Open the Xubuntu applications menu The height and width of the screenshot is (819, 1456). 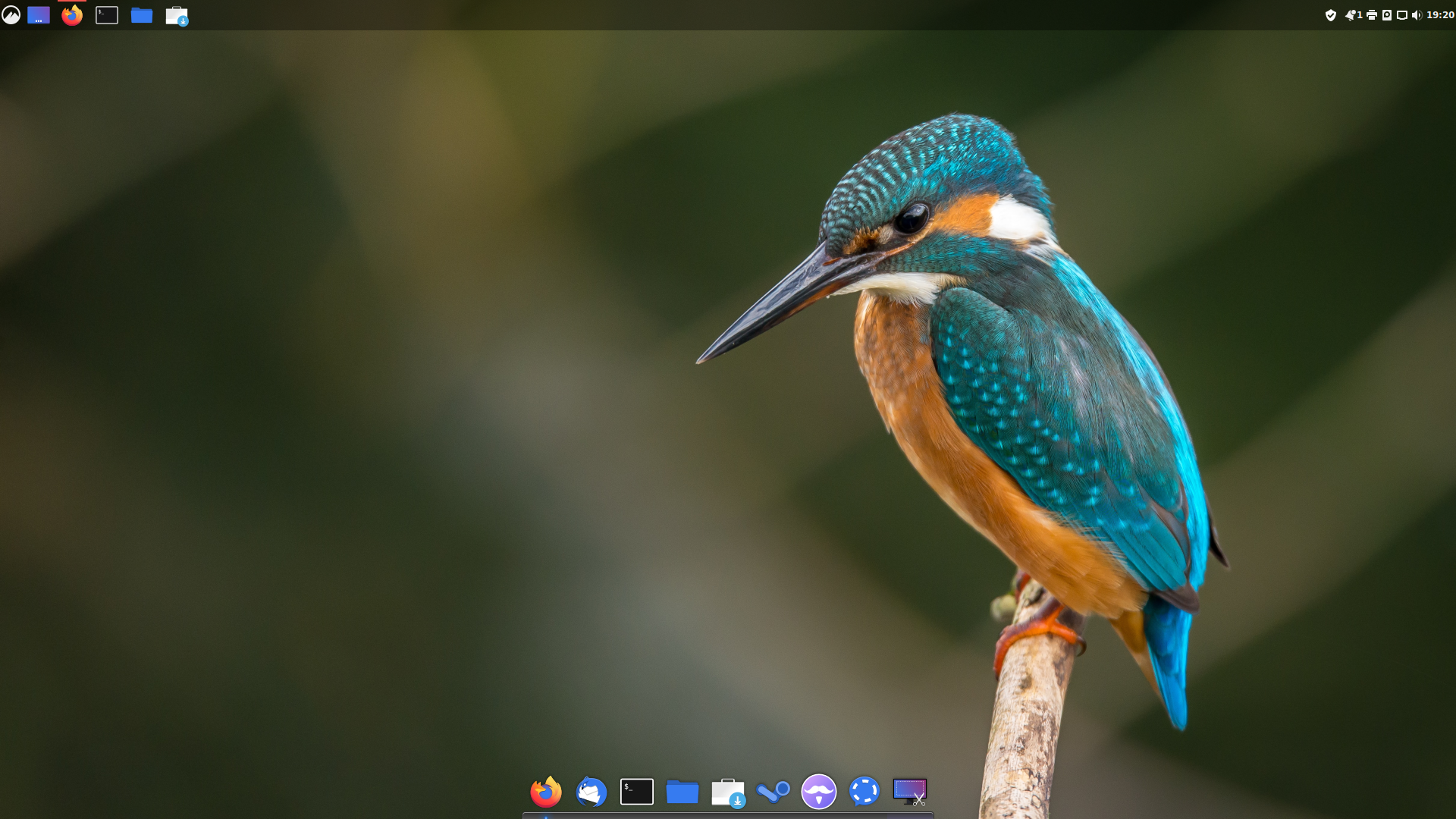pos(11,14)
